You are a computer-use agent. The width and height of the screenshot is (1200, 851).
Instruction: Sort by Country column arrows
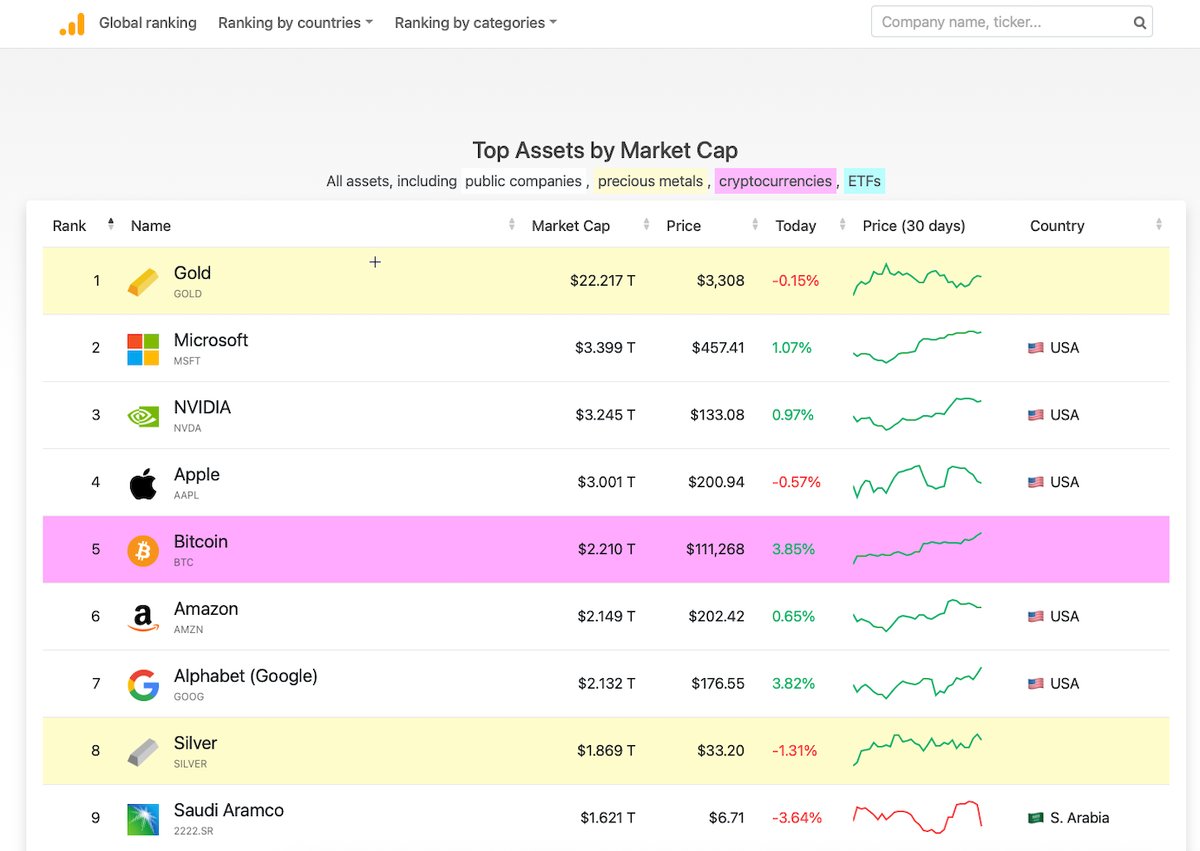click(x=1158, y=225)
